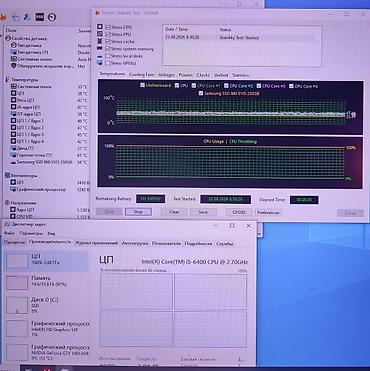The width and height of the screenshot is (370, 371).
Task: Select ЦП performance item in Task Manager
Action: pyautogui.click(x=47, y=261)
